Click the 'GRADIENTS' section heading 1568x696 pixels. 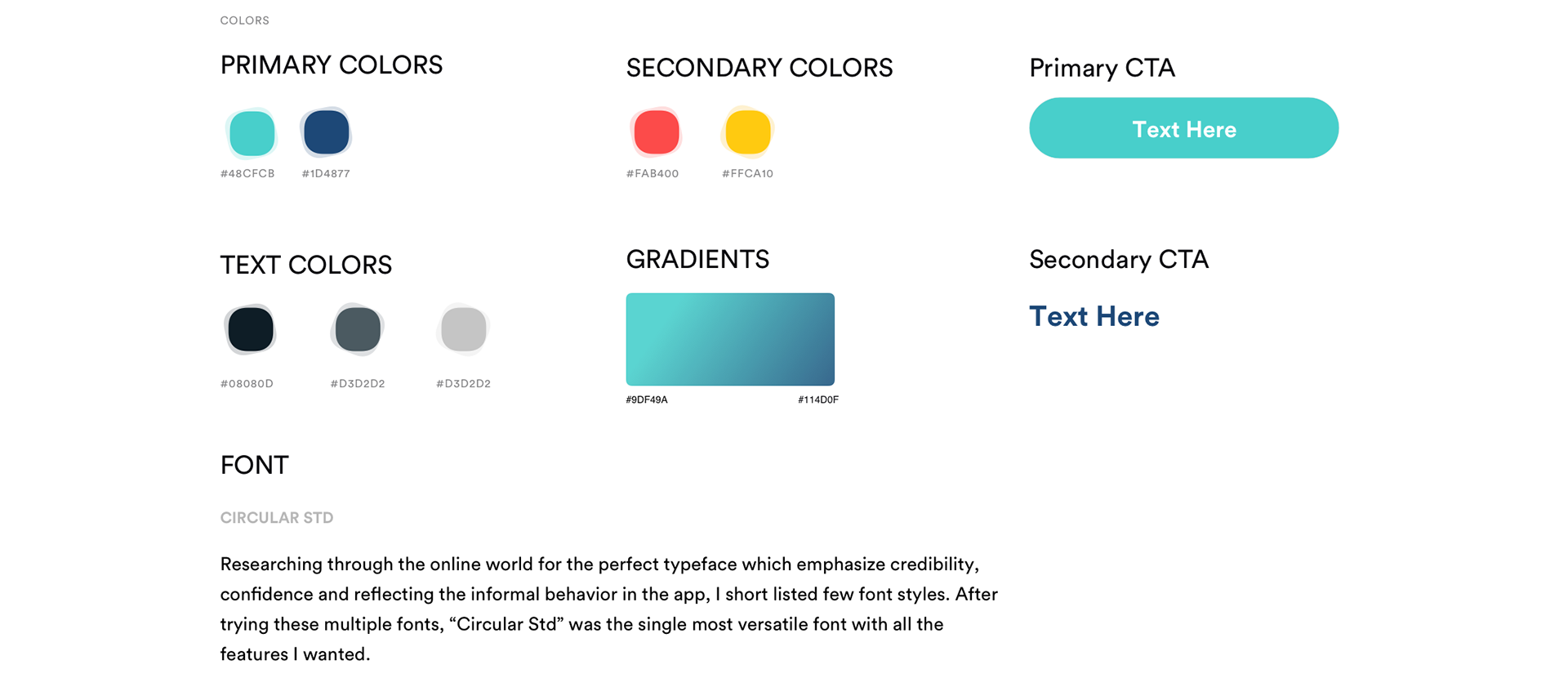tap(697, 260)
